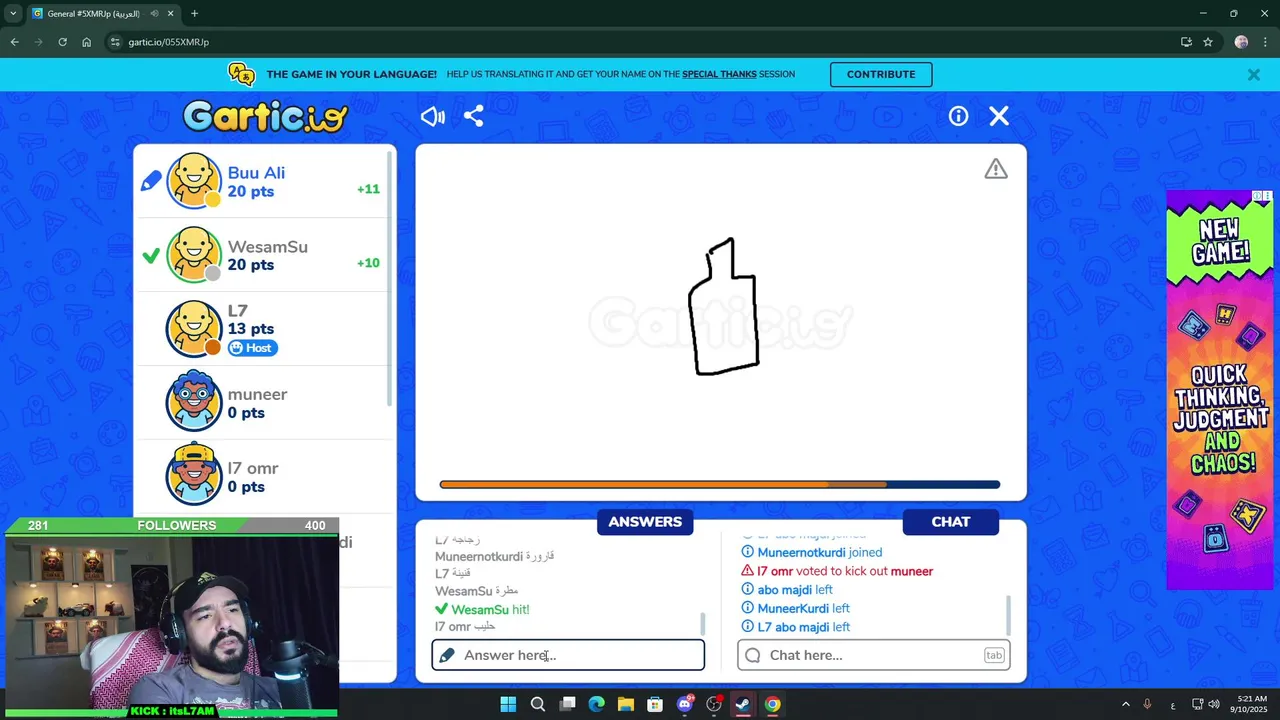1280x720 pixels.
Task: Open the room info icon
Action: 958,117
